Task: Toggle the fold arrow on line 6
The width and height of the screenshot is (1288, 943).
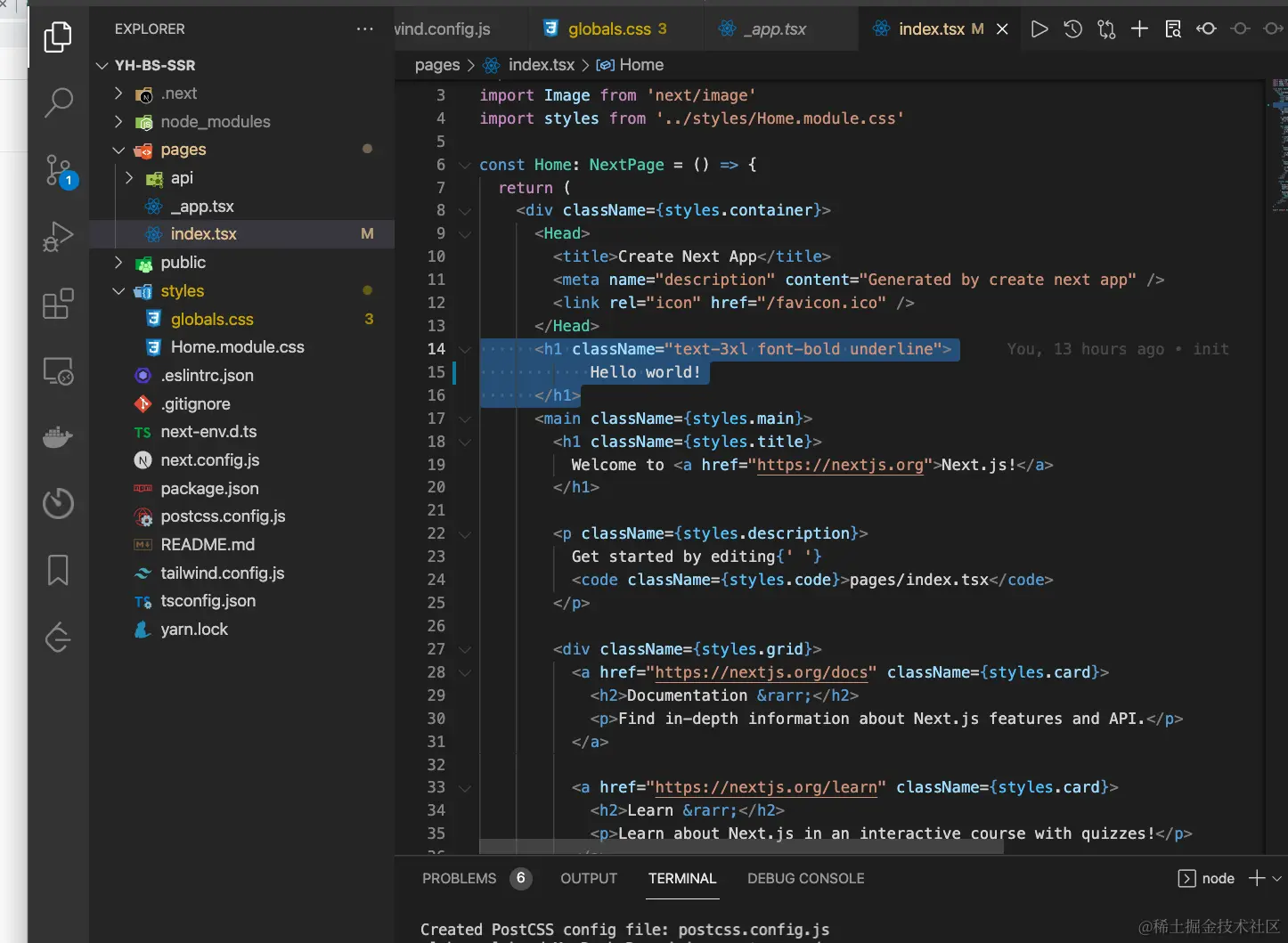Action: coord(465,166)
